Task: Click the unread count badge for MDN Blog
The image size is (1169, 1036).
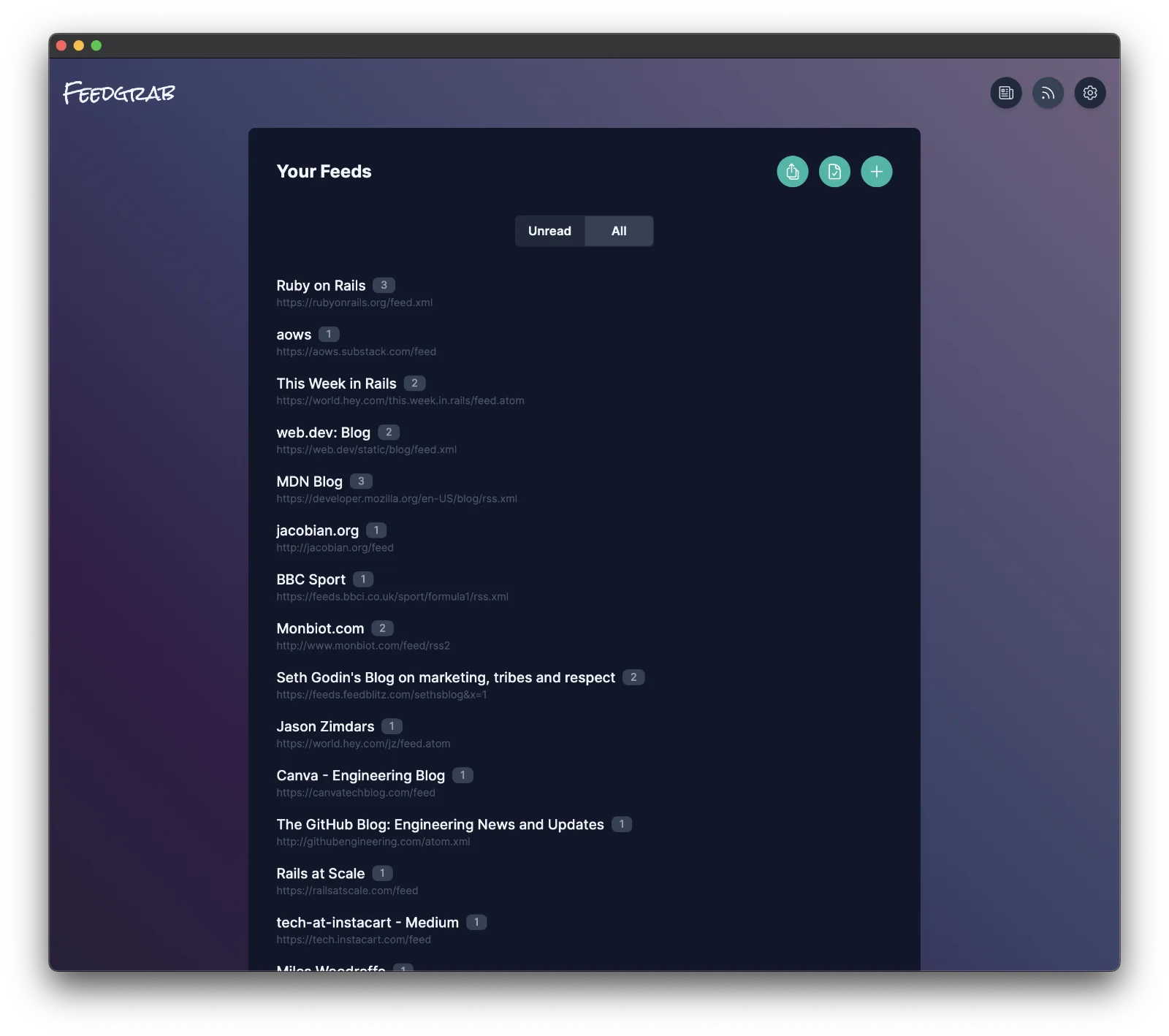Action: [x=361, y=481]
